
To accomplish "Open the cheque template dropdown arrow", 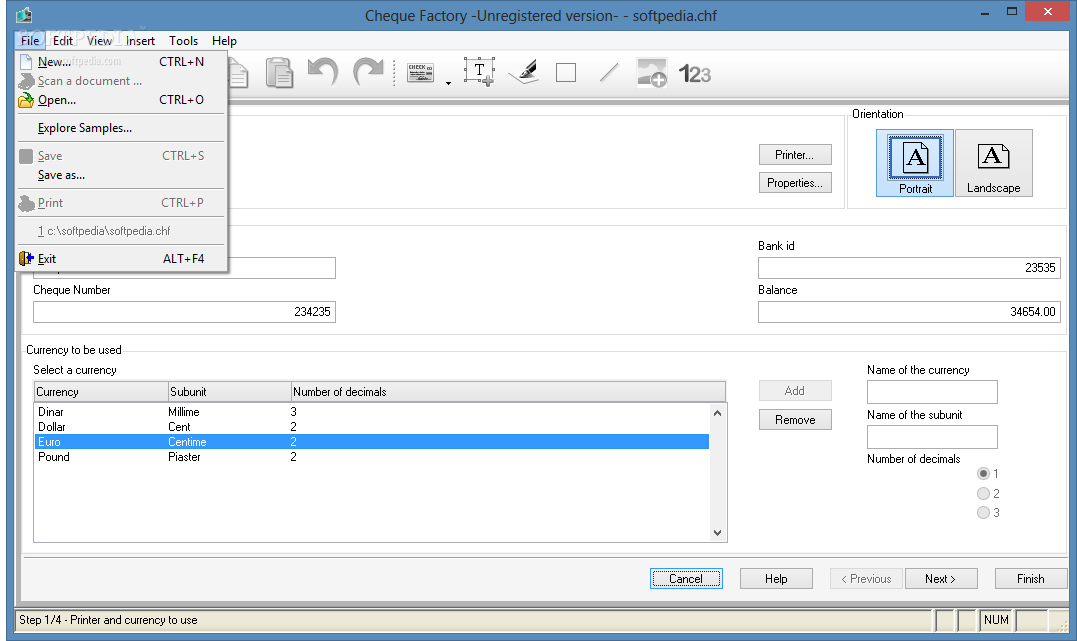I will [x=448, y=83].
